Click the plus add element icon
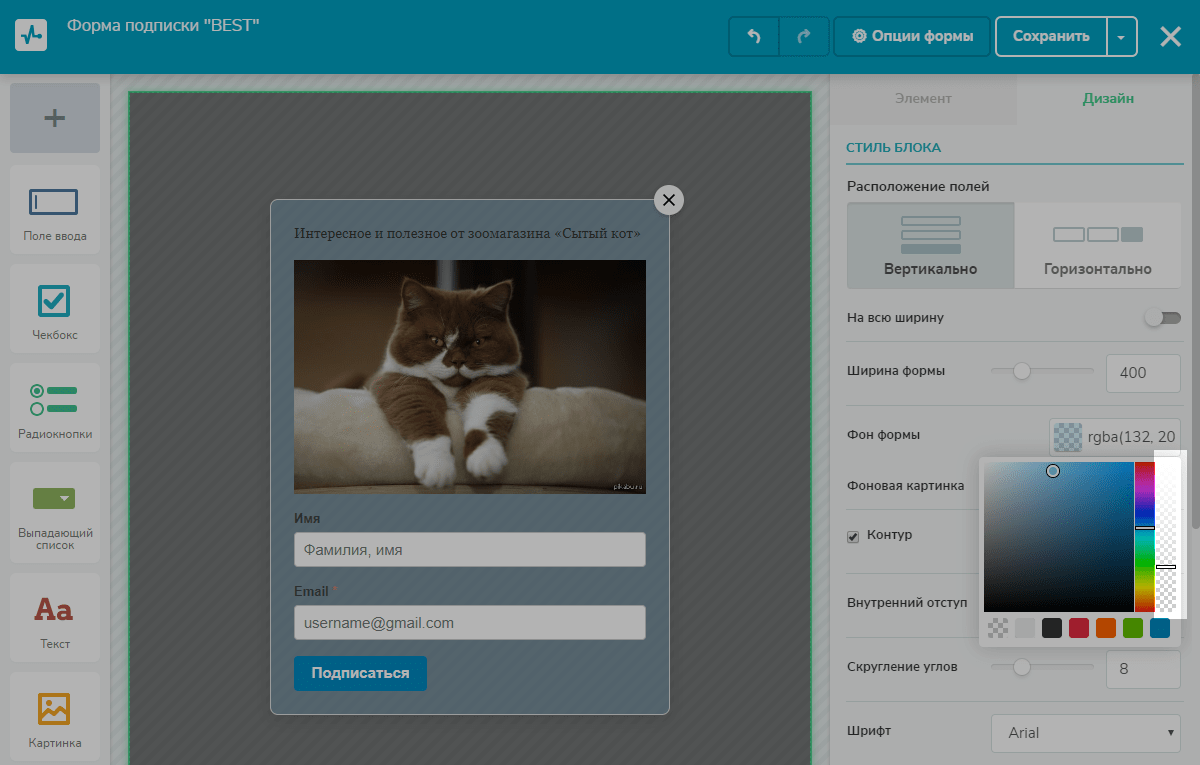Viewport: 1200px width, 765px height. coord(55,118)
